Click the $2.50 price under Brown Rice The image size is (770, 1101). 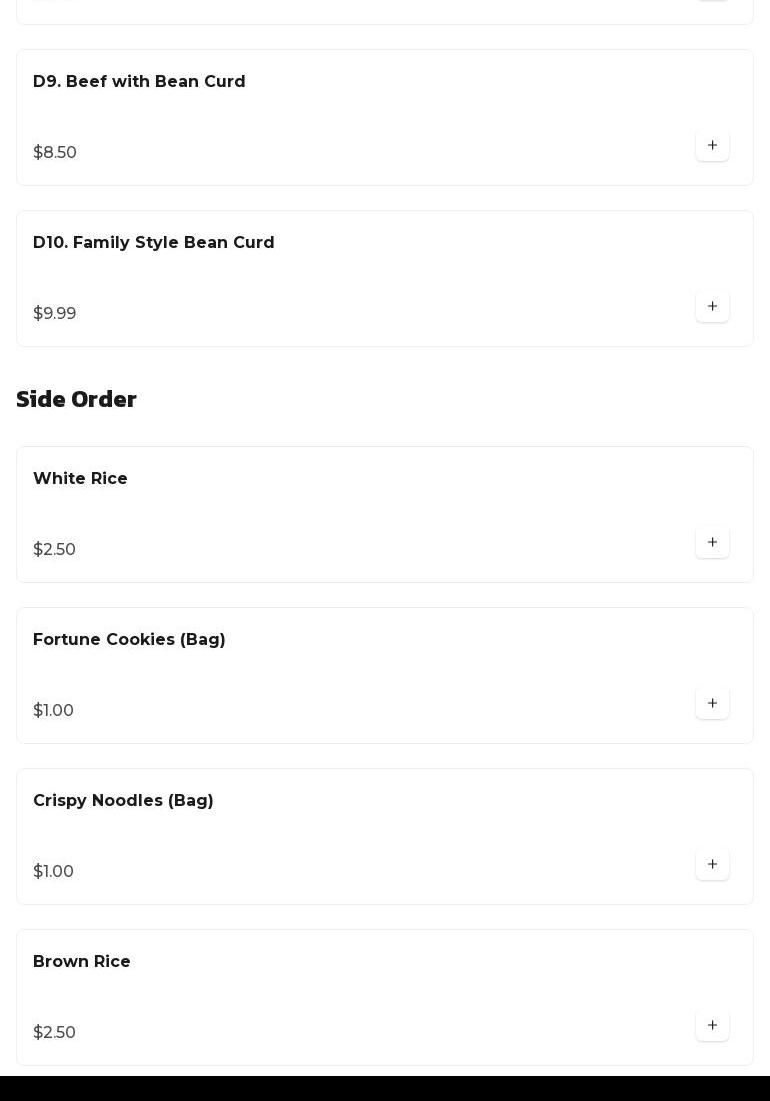tap(55, 1033)
